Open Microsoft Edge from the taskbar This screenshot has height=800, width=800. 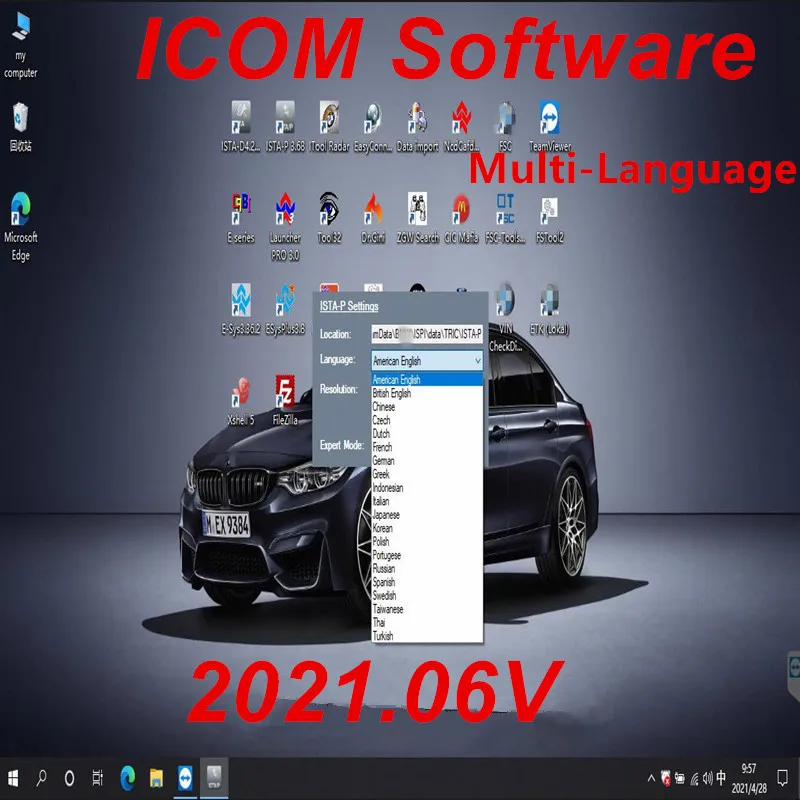[x=128, y=779]
